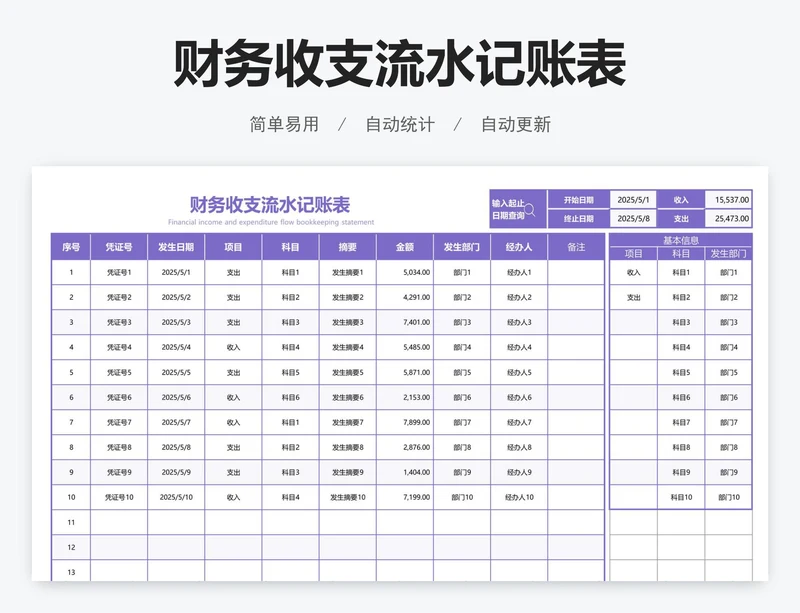Select the 摘要 column header

coord(347,247)
